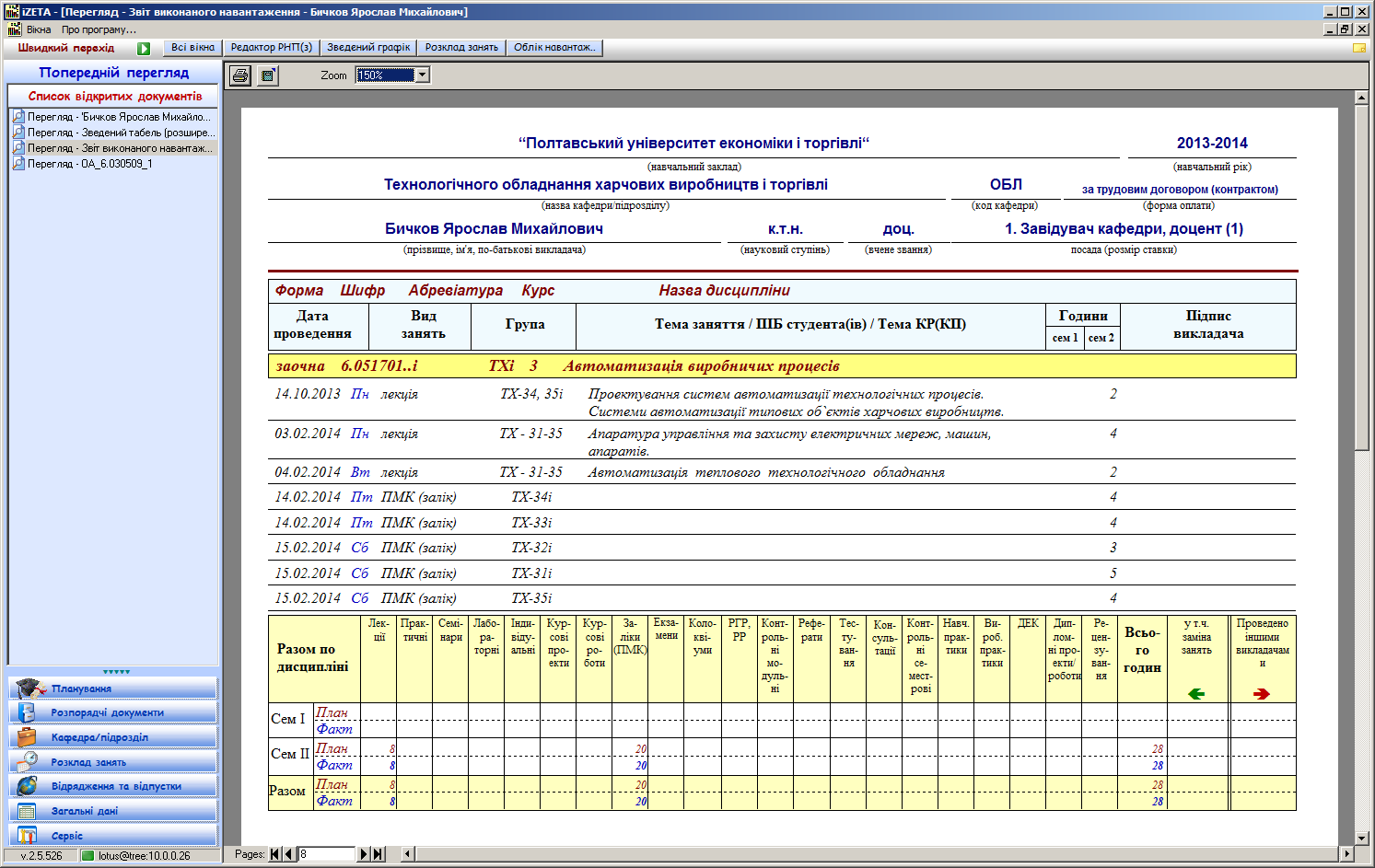Click the TX-31i group cell

click(x=531, y=573)
